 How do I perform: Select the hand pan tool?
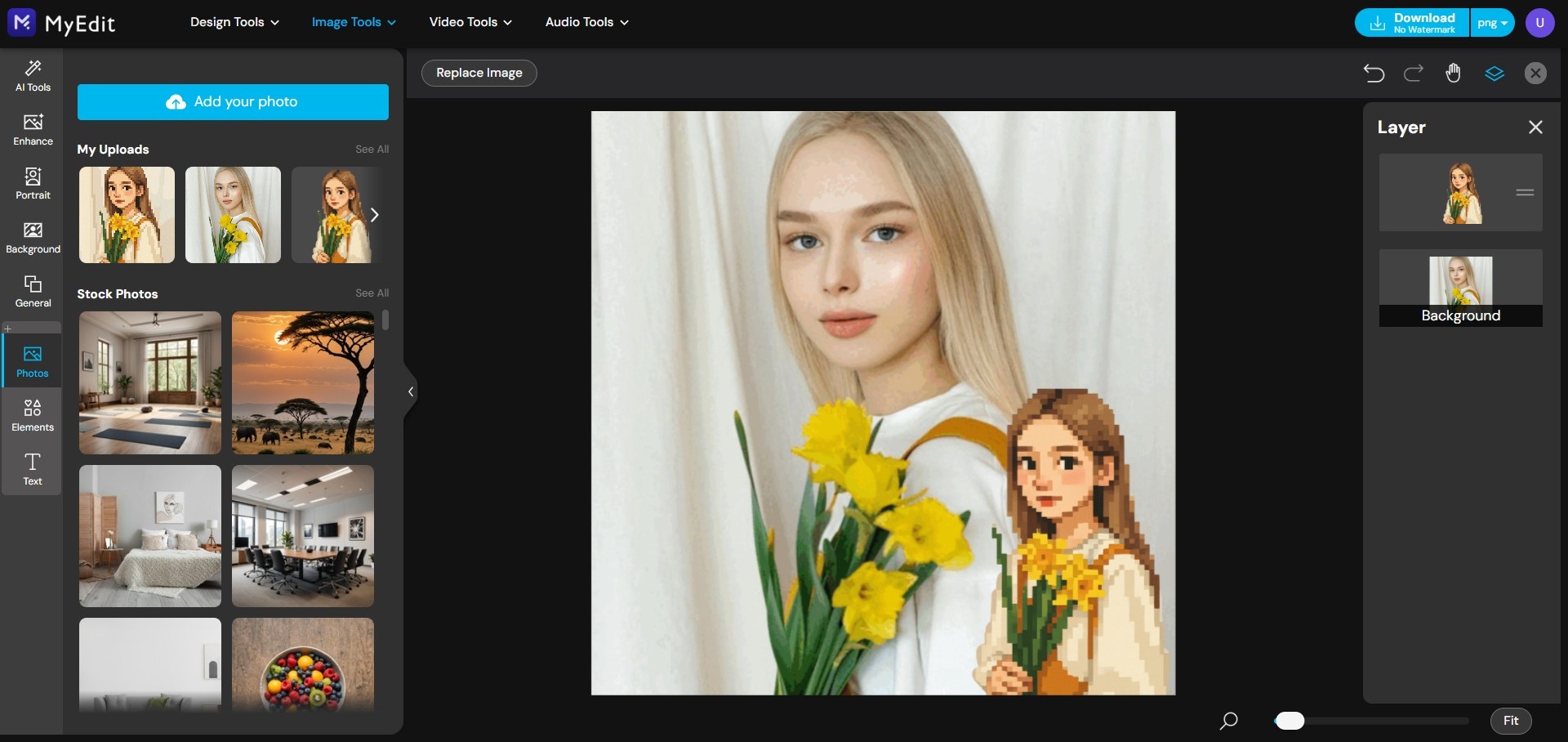(1453, 73)
